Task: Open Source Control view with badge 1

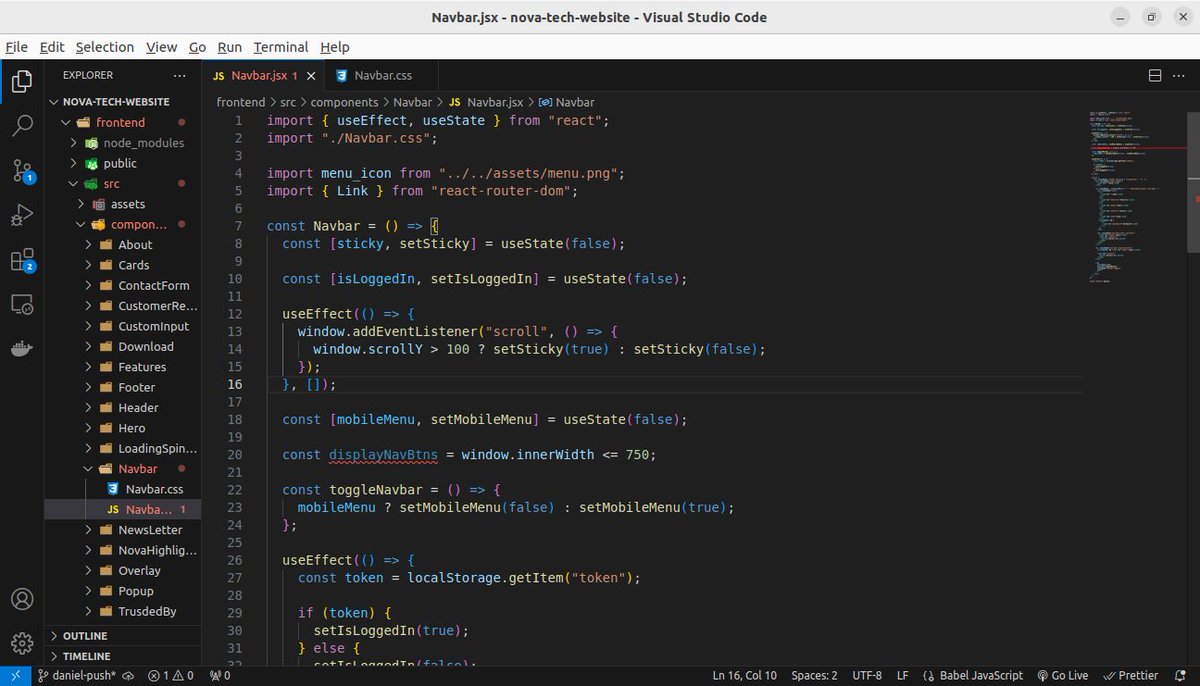Action: point(22,171)
